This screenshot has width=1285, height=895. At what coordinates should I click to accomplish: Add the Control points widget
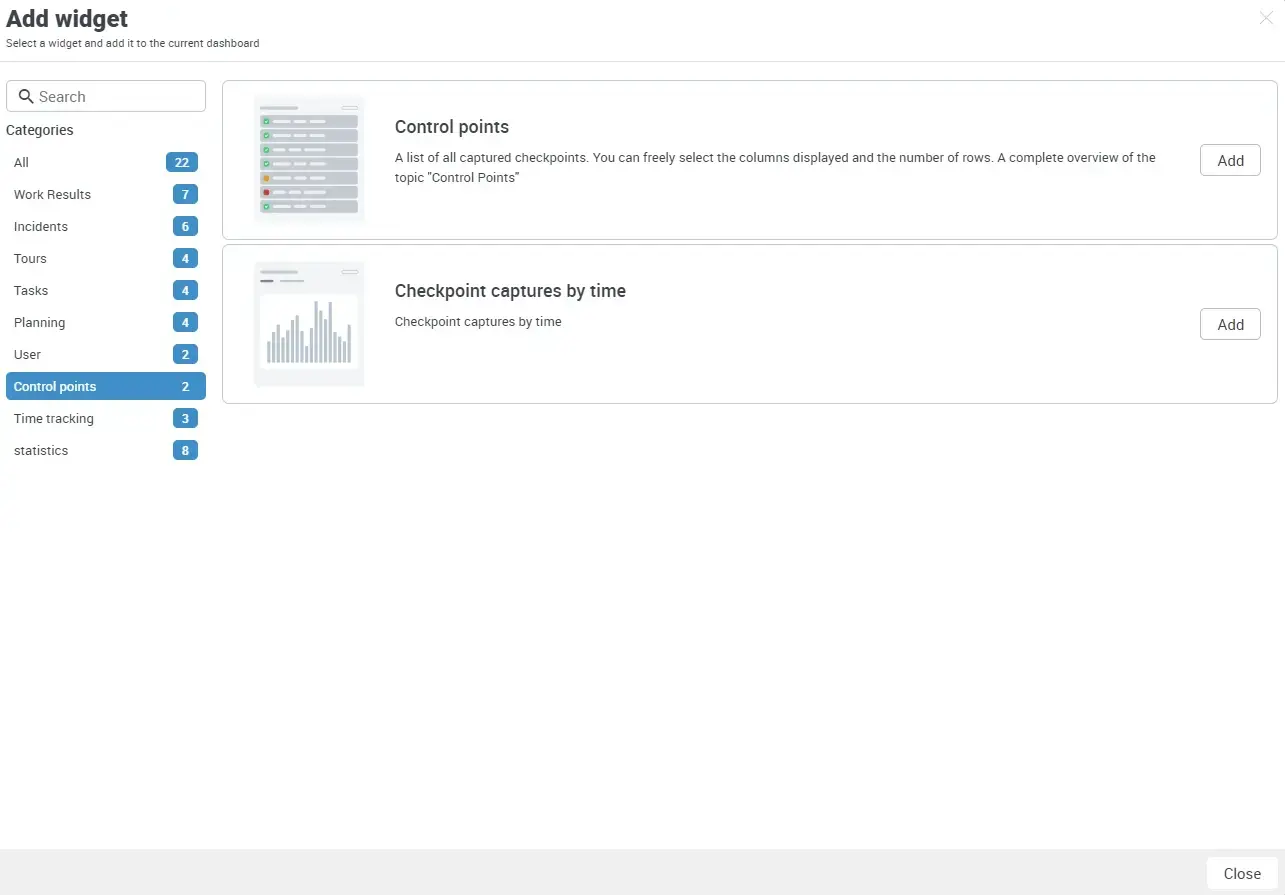[x=1230, y=159]
